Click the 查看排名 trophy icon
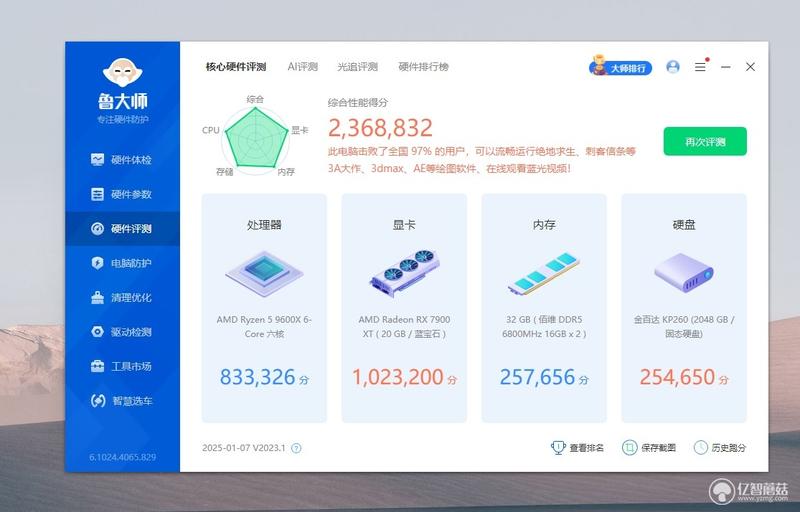The width and height of the screenshot is (800, 512). tap(558, 448)
